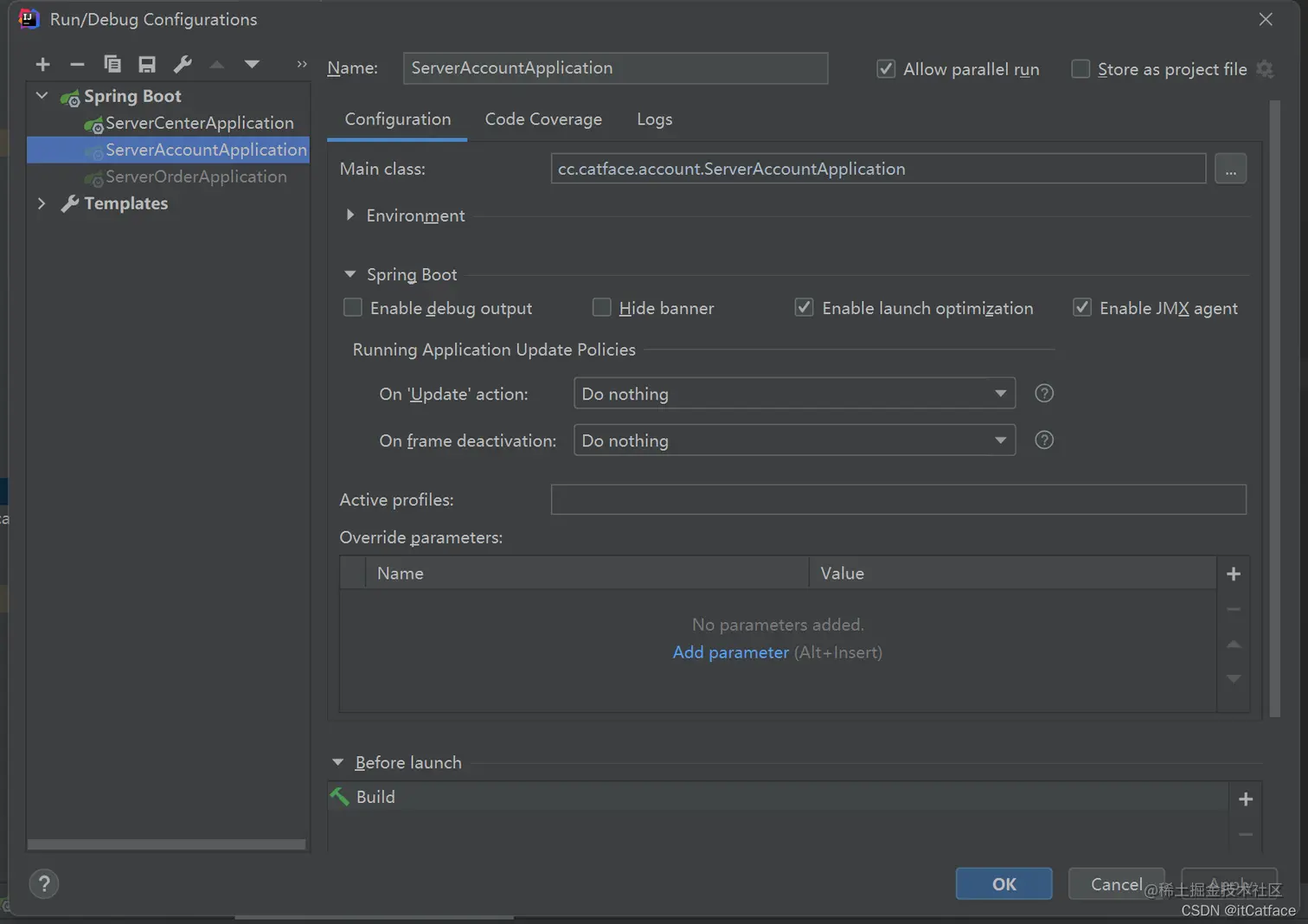Screen dimensions: 1308x924
Task: Toggle Enable JMX agent checkbox
Action: pos(1081,307)
